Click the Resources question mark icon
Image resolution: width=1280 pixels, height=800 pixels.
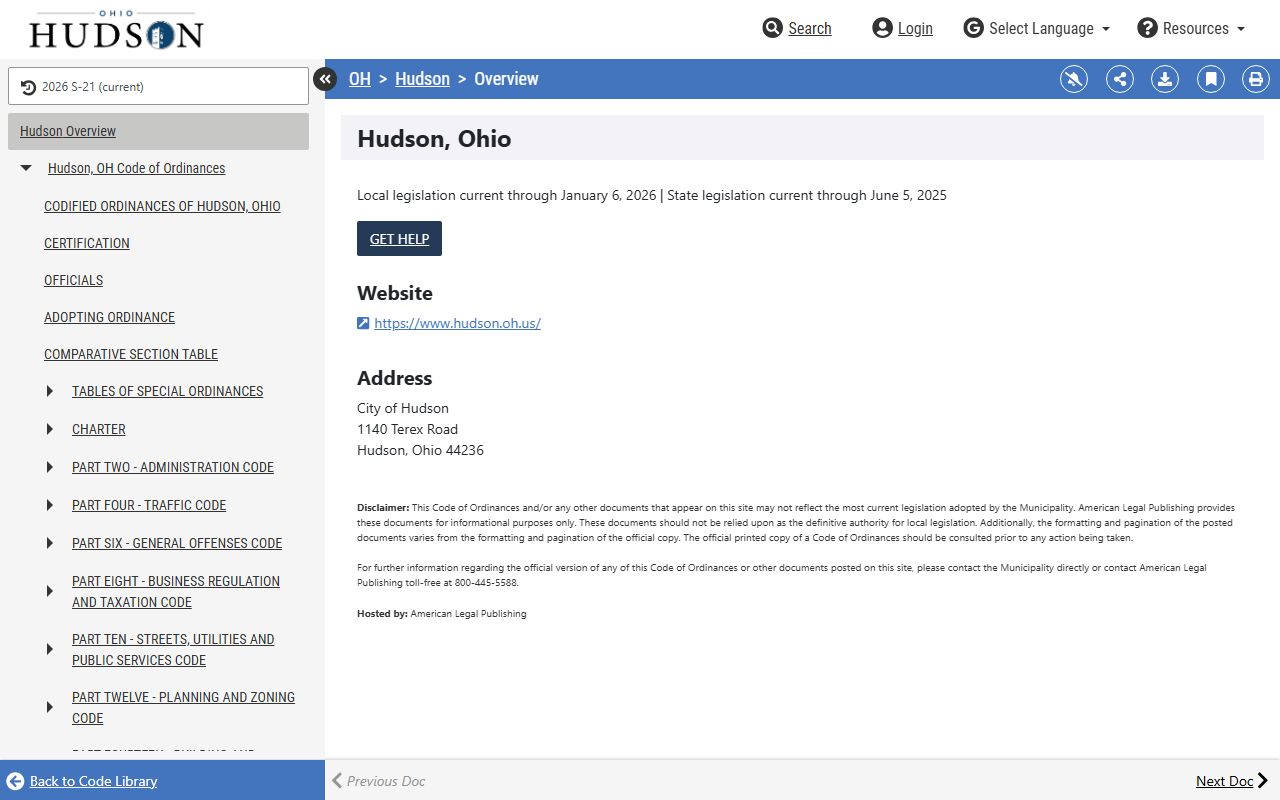click(1148, 28)
